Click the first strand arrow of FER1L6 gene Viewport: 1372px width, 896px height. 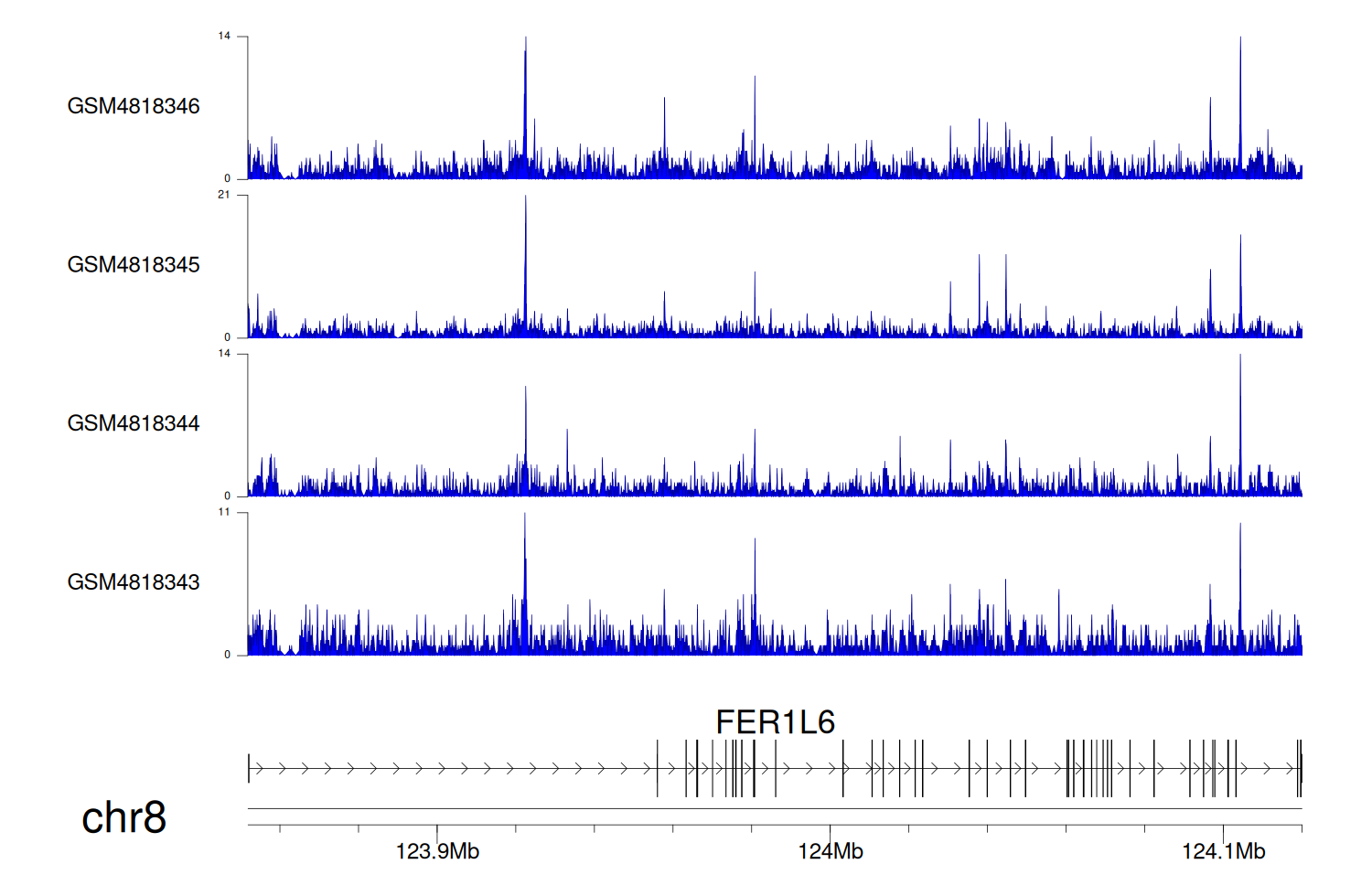tap(259, 769)
